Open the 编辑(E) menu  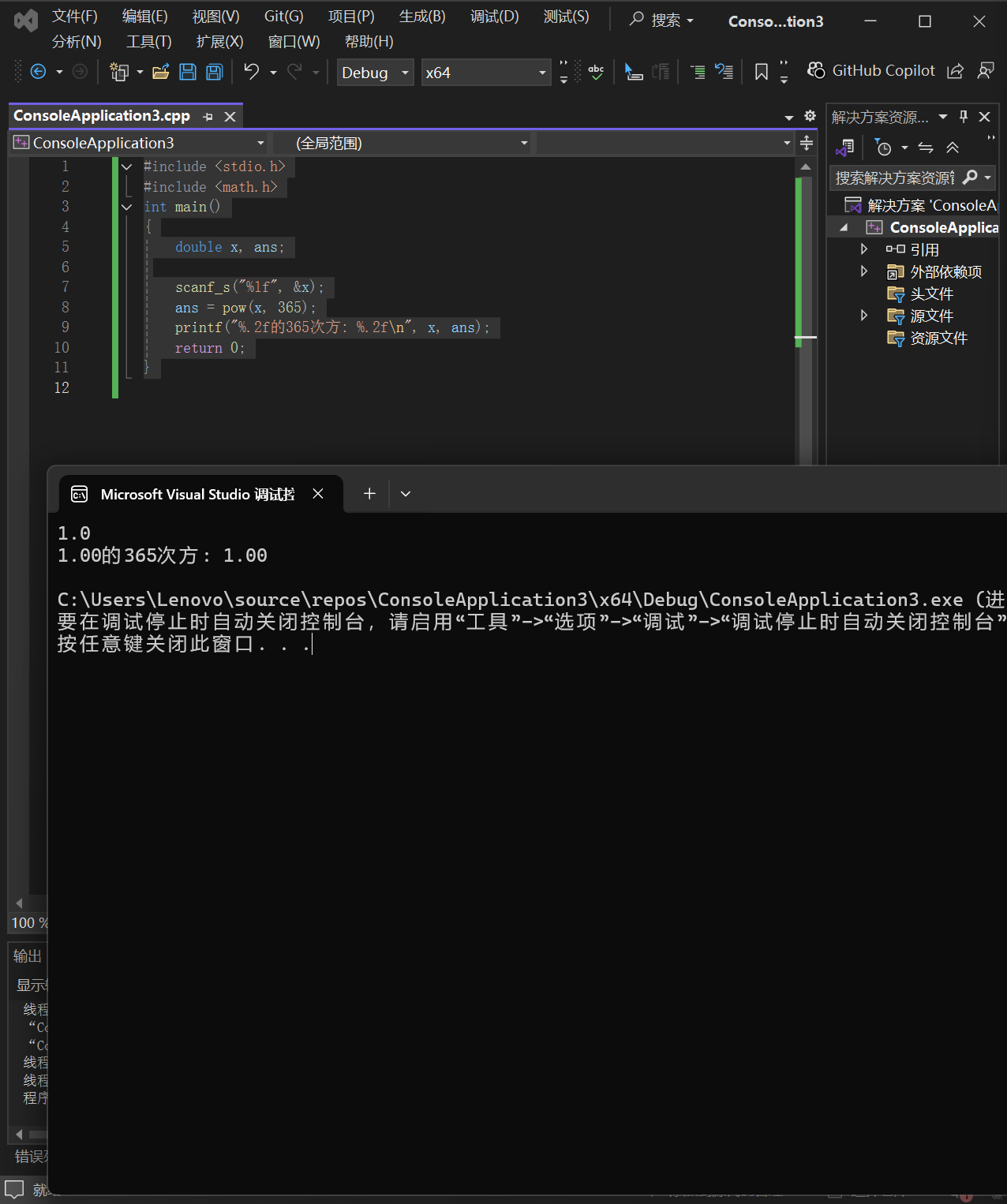tap(145, 17)
